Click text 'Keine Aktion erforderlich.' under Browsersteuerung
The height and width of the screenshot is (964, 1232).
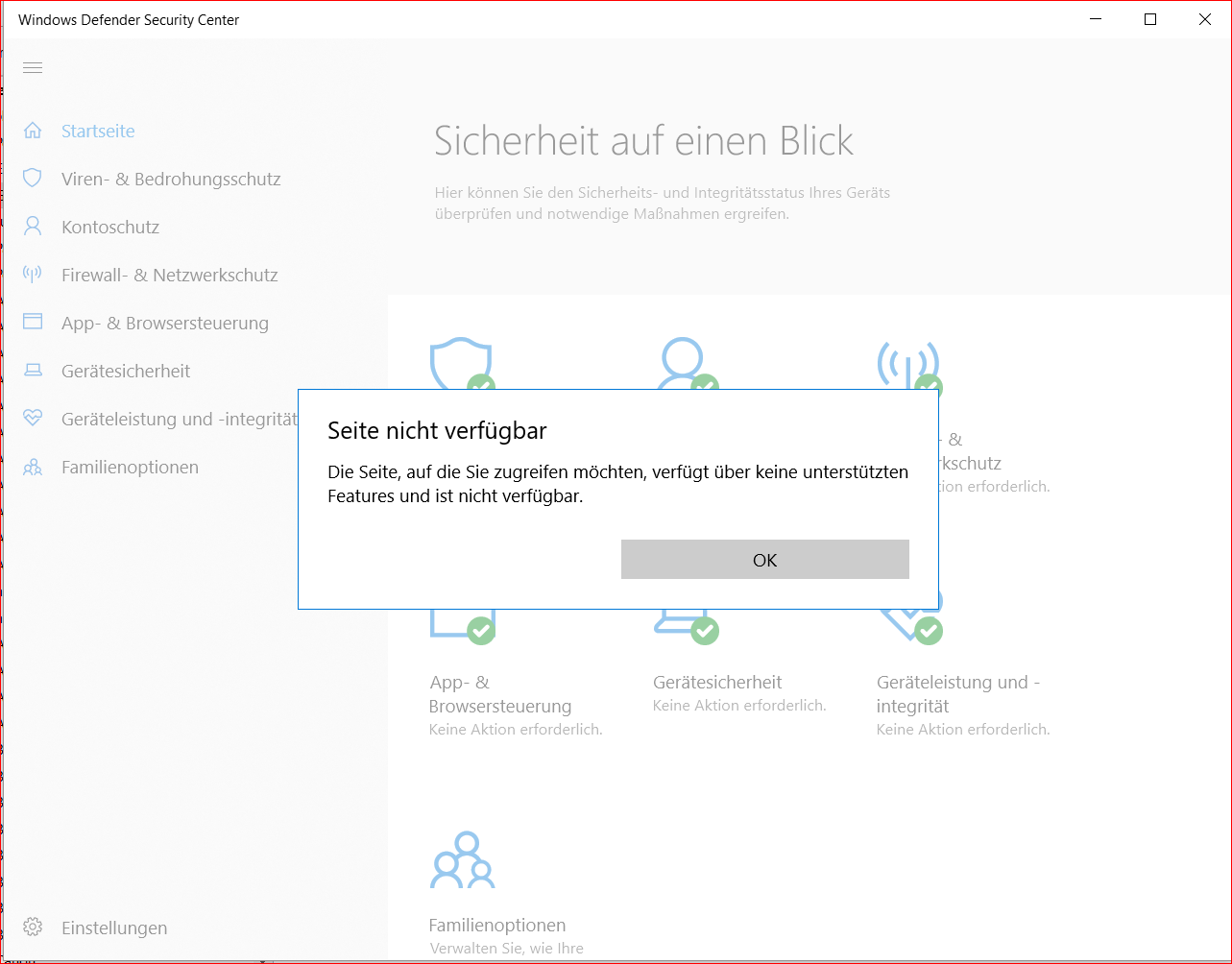click(x=516, y=730)
